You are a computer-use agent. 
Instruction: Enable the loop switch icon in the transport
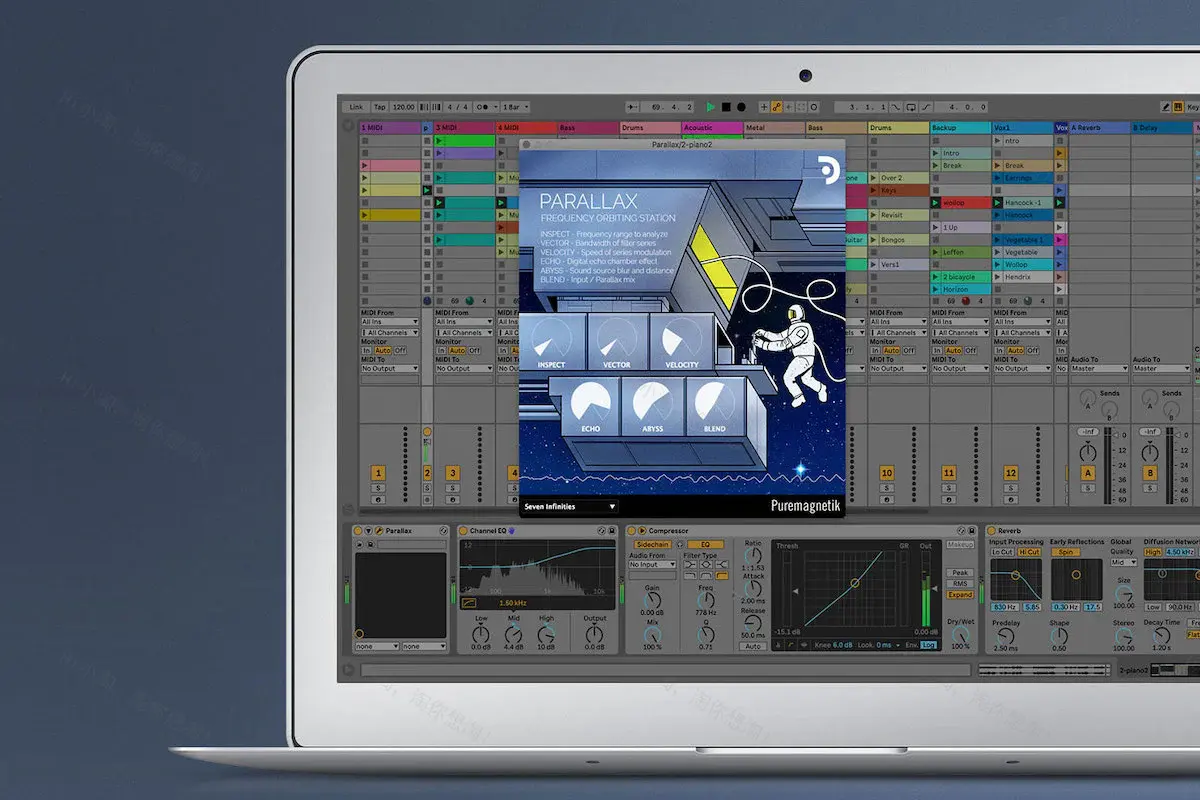pos(910,107)
